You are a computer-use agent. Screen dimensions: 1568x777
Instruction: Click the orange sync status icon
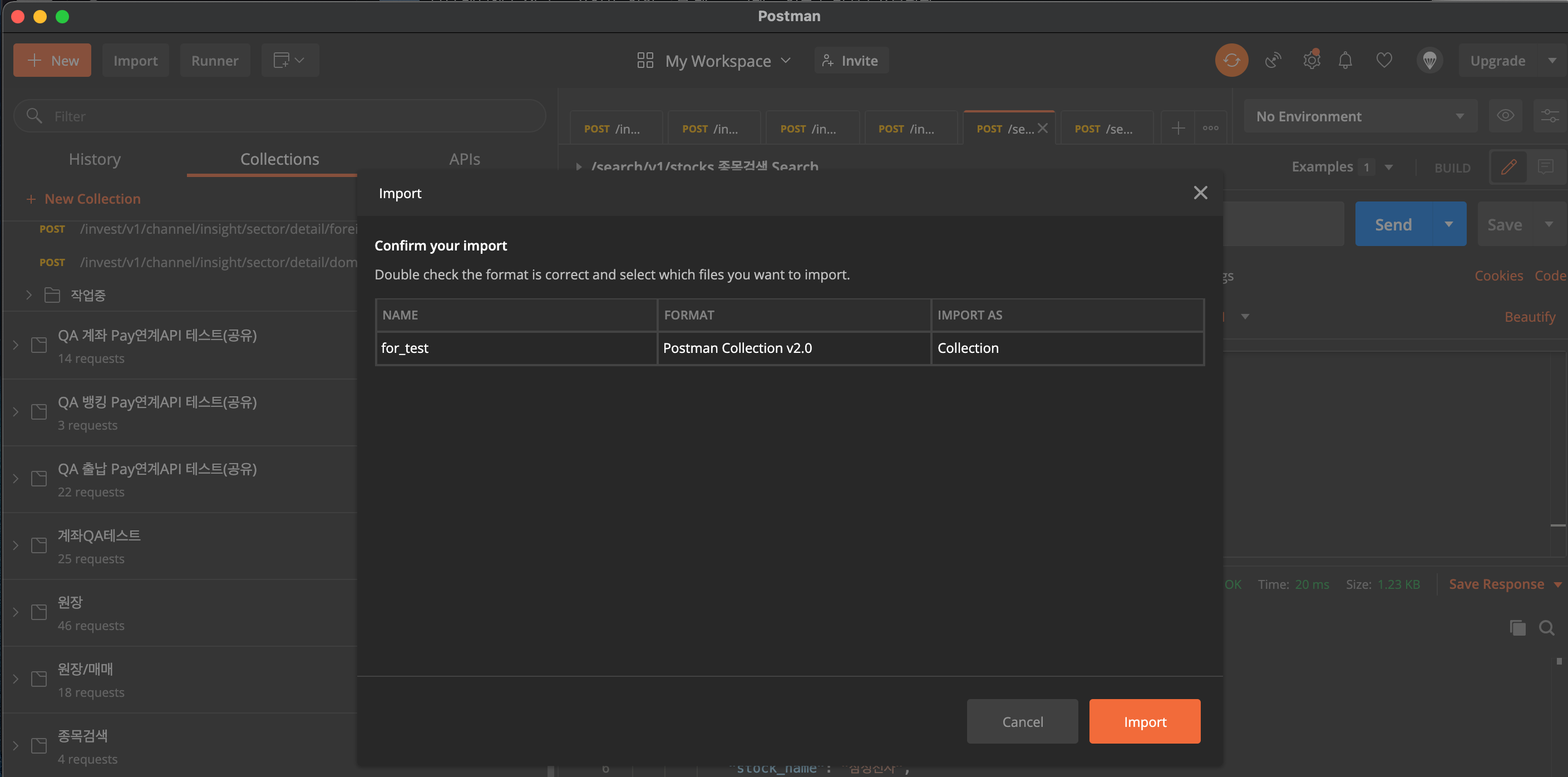coord(1231,60)
